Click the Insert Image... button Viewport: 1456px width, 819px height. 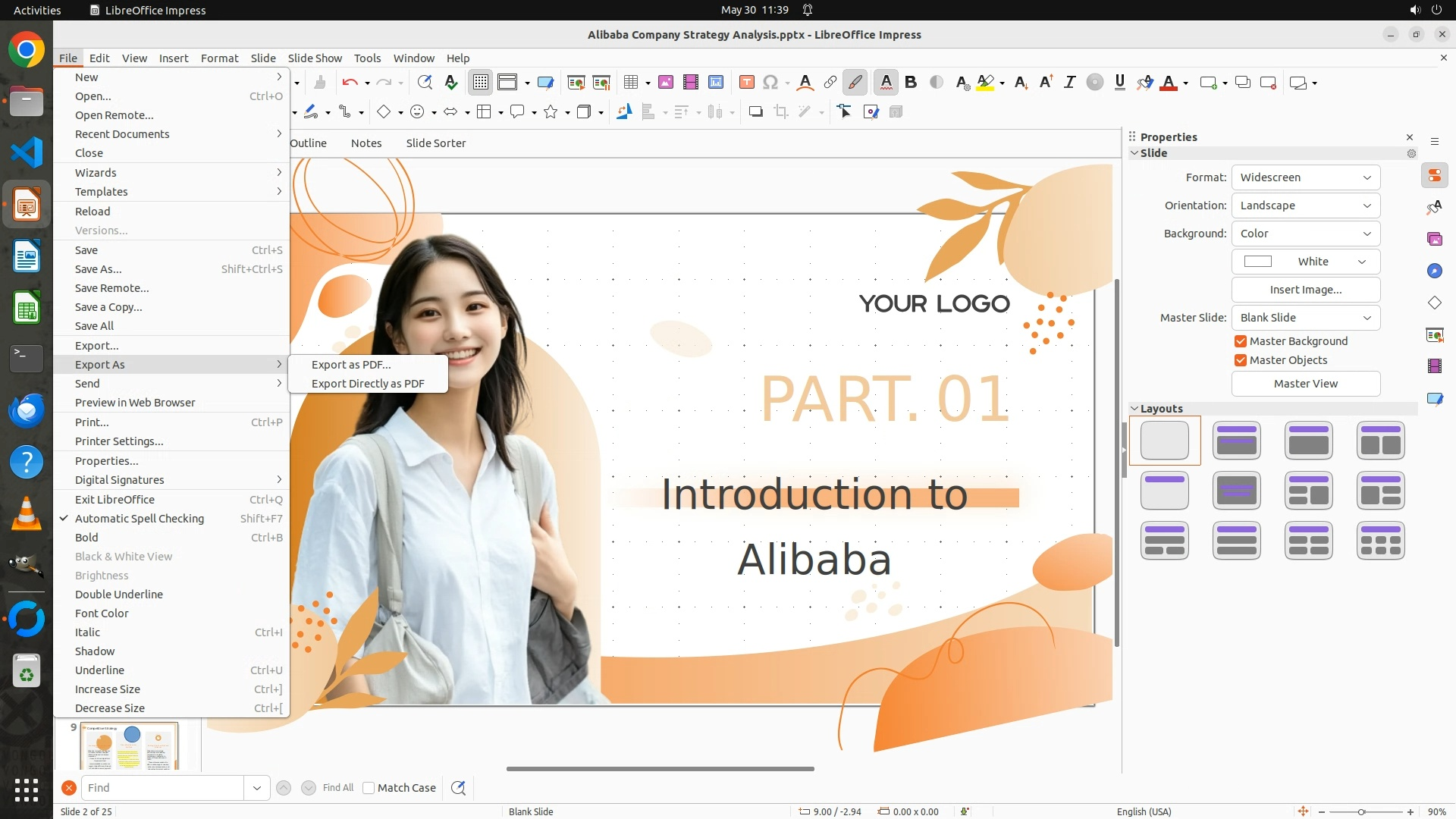pos(1305,290)
